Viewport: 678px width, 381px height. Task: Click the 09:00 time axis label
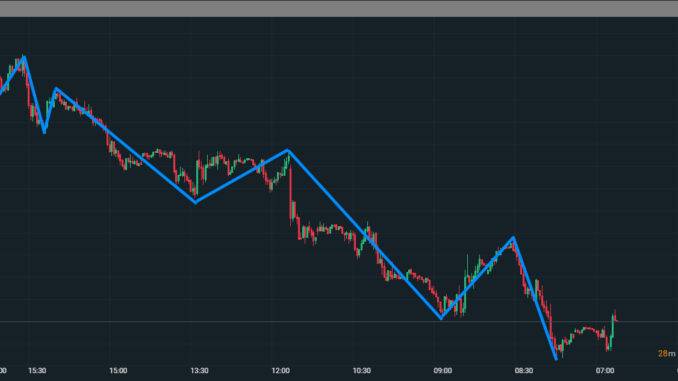point(443,371)
